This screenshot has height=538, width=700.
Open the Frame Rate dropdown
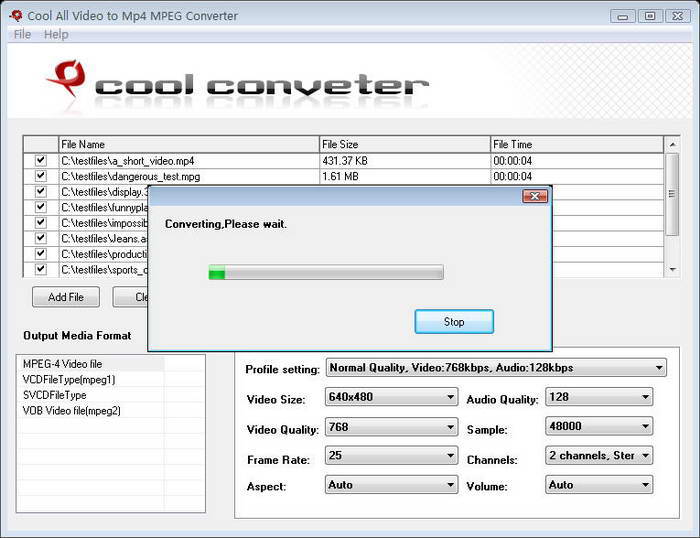tap(391, 455)
